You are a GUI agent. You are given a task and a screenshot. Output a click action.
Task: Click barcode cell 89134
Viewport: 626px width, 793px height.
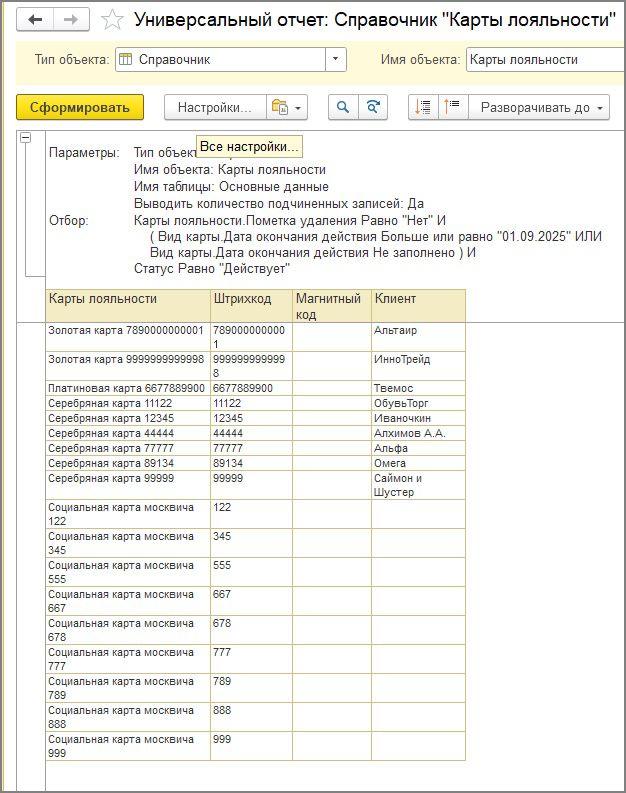point(251,463)
